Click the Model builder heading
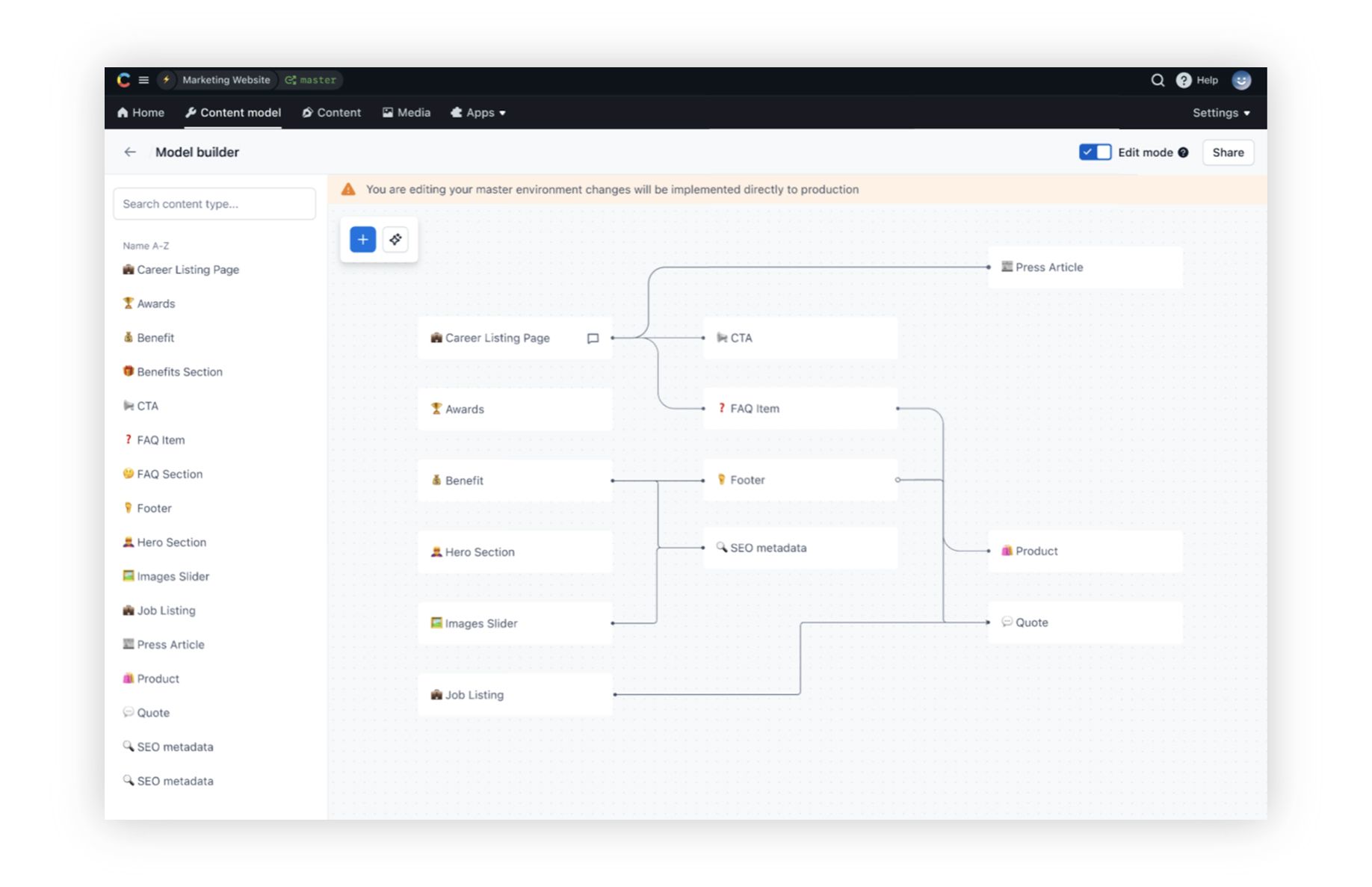The image size is (1372, 887). [x=197, y=152]
